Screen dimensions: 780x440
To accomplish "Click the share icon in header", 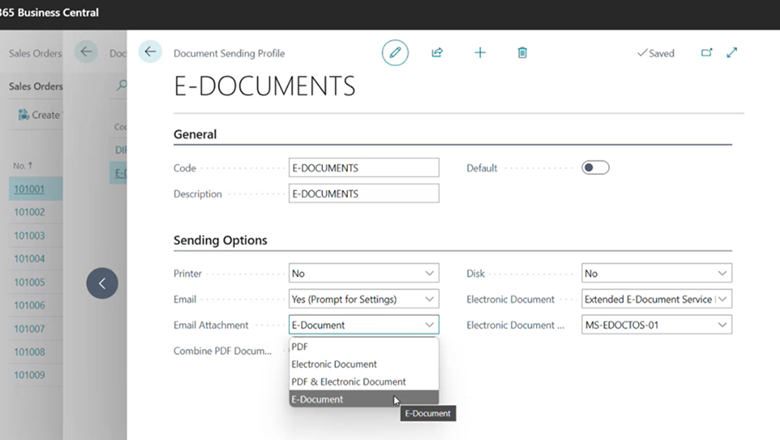I will tap(437, 53).
